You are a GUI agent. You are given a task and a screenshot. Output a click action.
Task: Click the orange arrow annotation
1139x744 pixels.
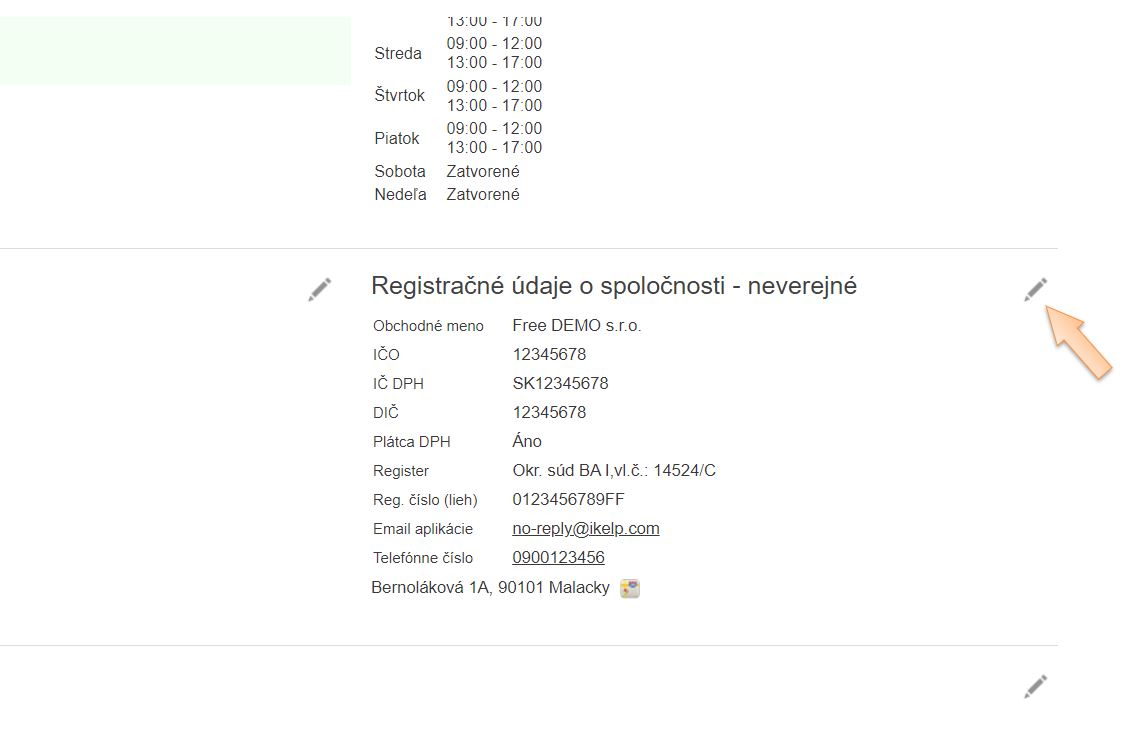(1081, 344)
